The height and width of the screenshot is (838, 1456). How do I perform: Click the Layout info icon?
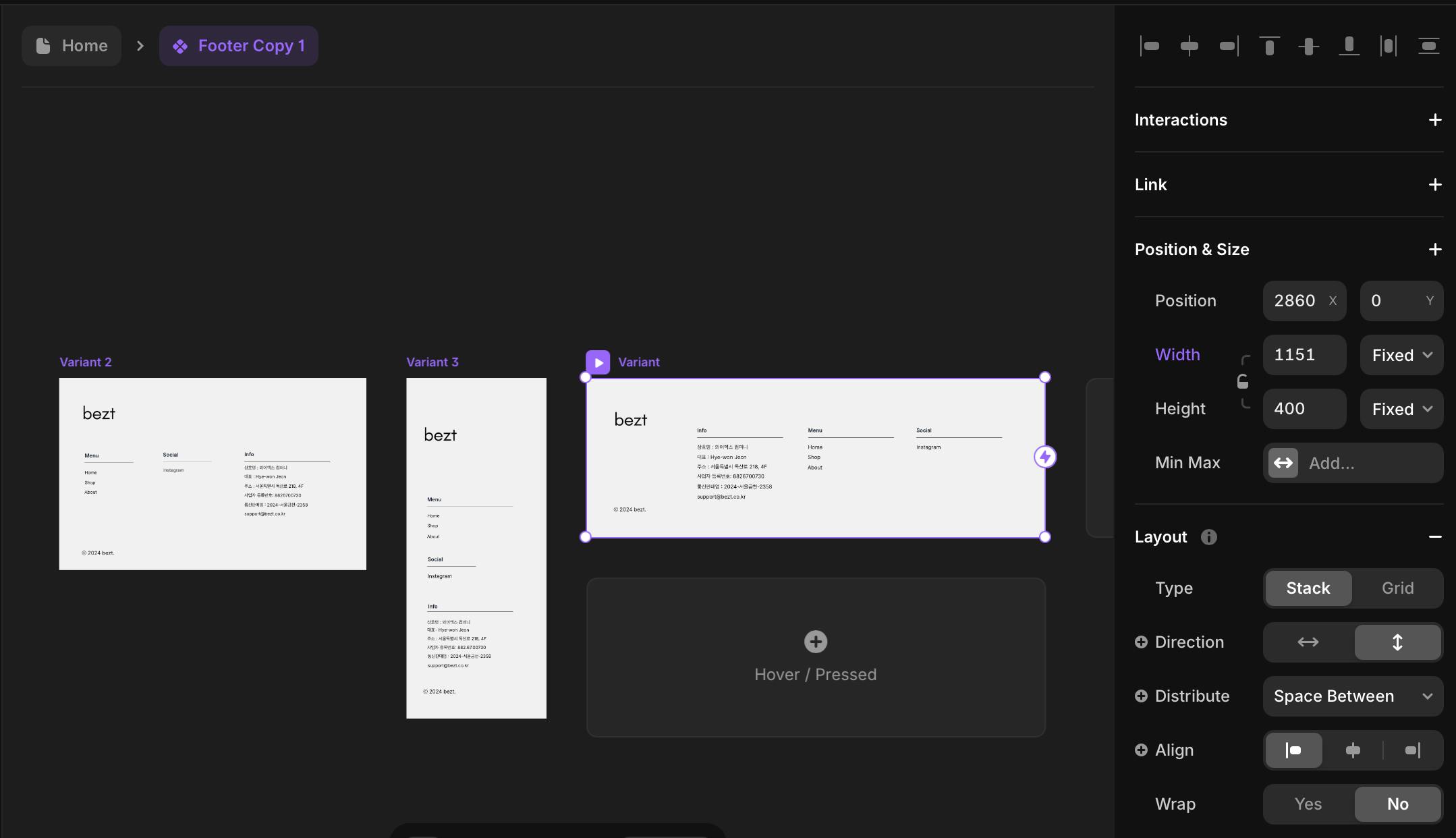click(1208, 537)
